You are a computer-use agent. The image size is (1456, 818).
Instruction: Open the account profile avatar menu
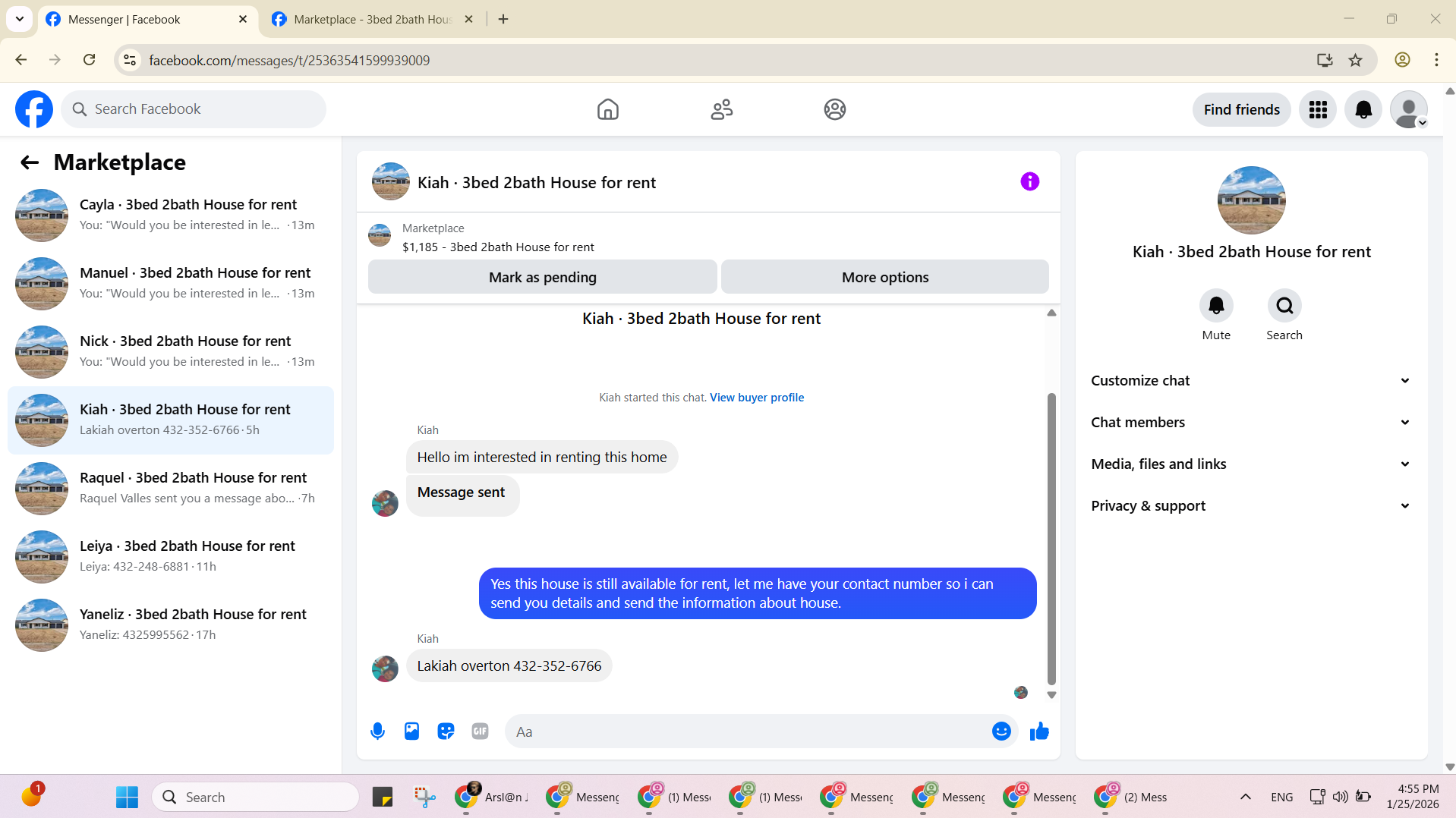pyautogui.click(x=1409, y=110)
